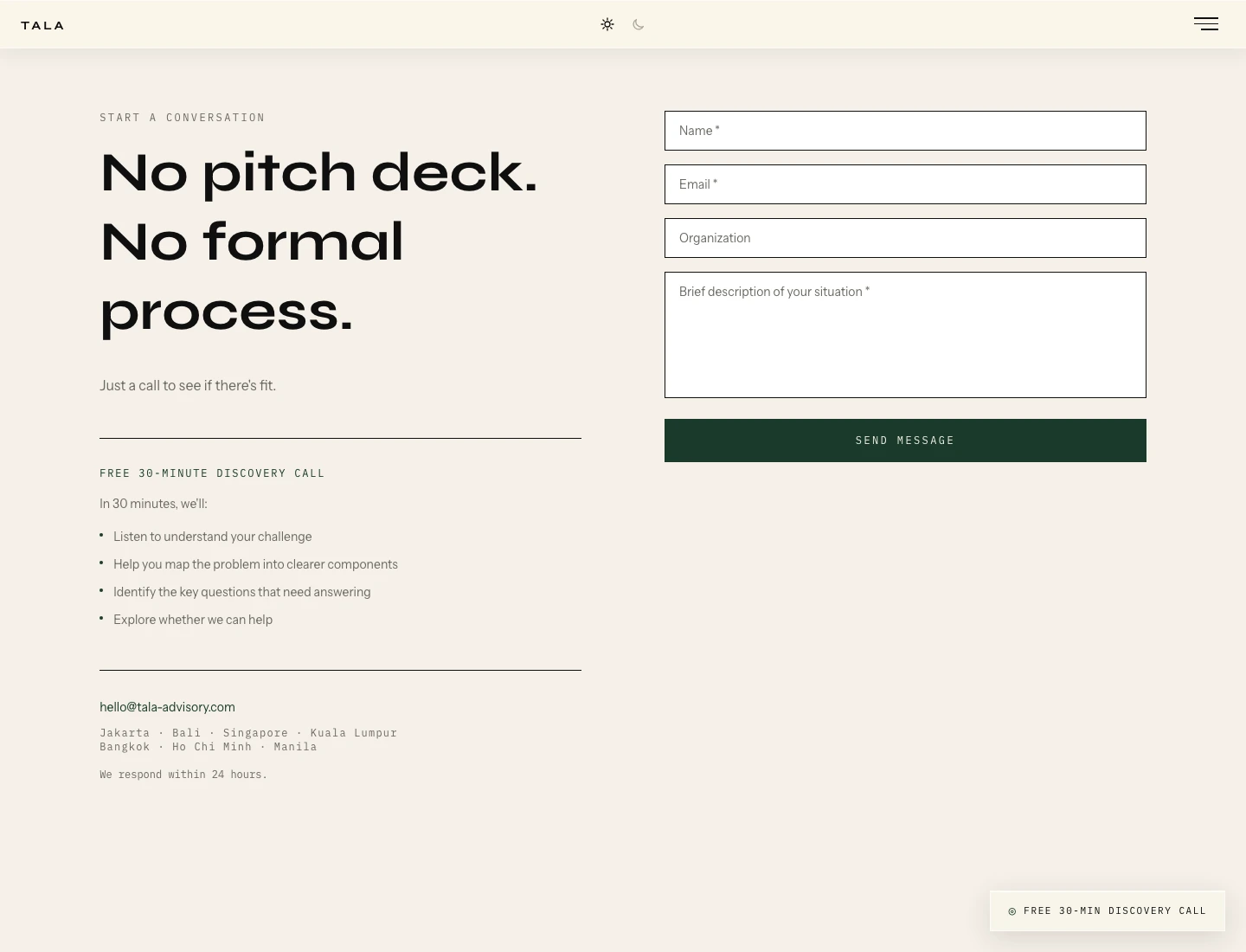The width and height of the screenshot is (1246, 952).
Task: Select 'In 30 minutes, we'll:' text
Action: point(153,504)
